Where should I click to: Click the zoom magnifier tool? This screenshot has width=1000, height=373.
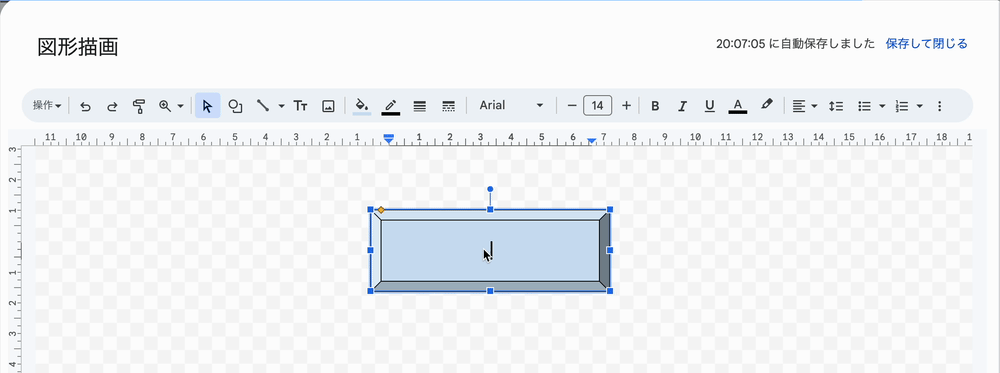pos(165,106)
